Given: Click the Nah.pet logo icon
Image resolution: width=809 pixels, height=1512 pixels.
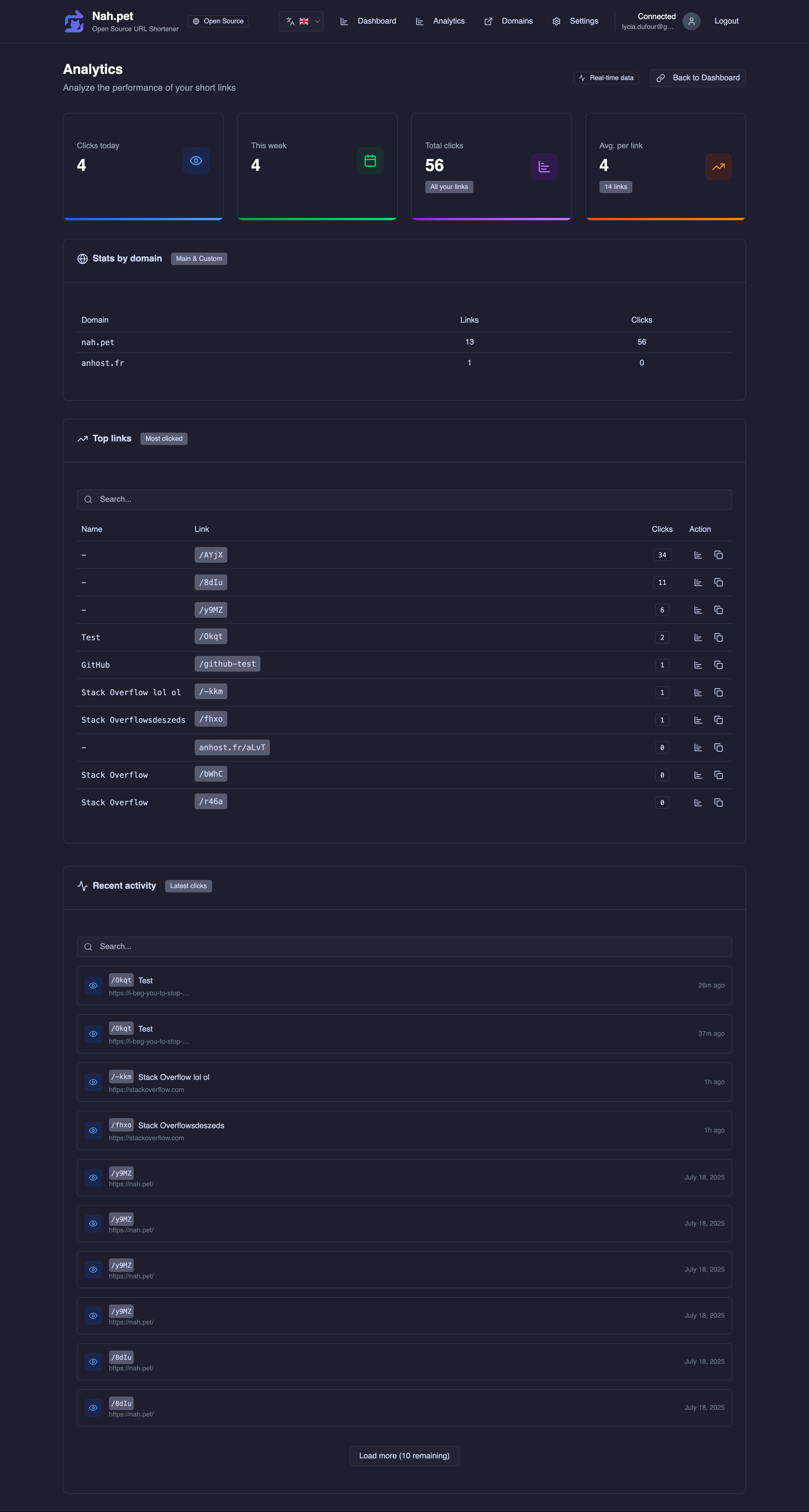Looking at the screenshot, I should (74, 21).
